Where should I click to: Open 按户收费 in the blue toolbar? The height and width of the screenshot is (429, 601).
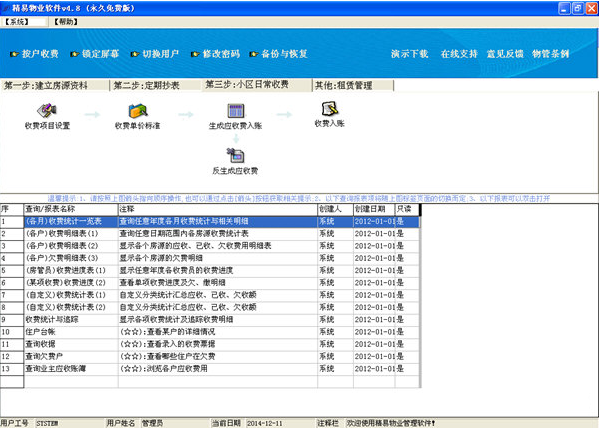34,54
